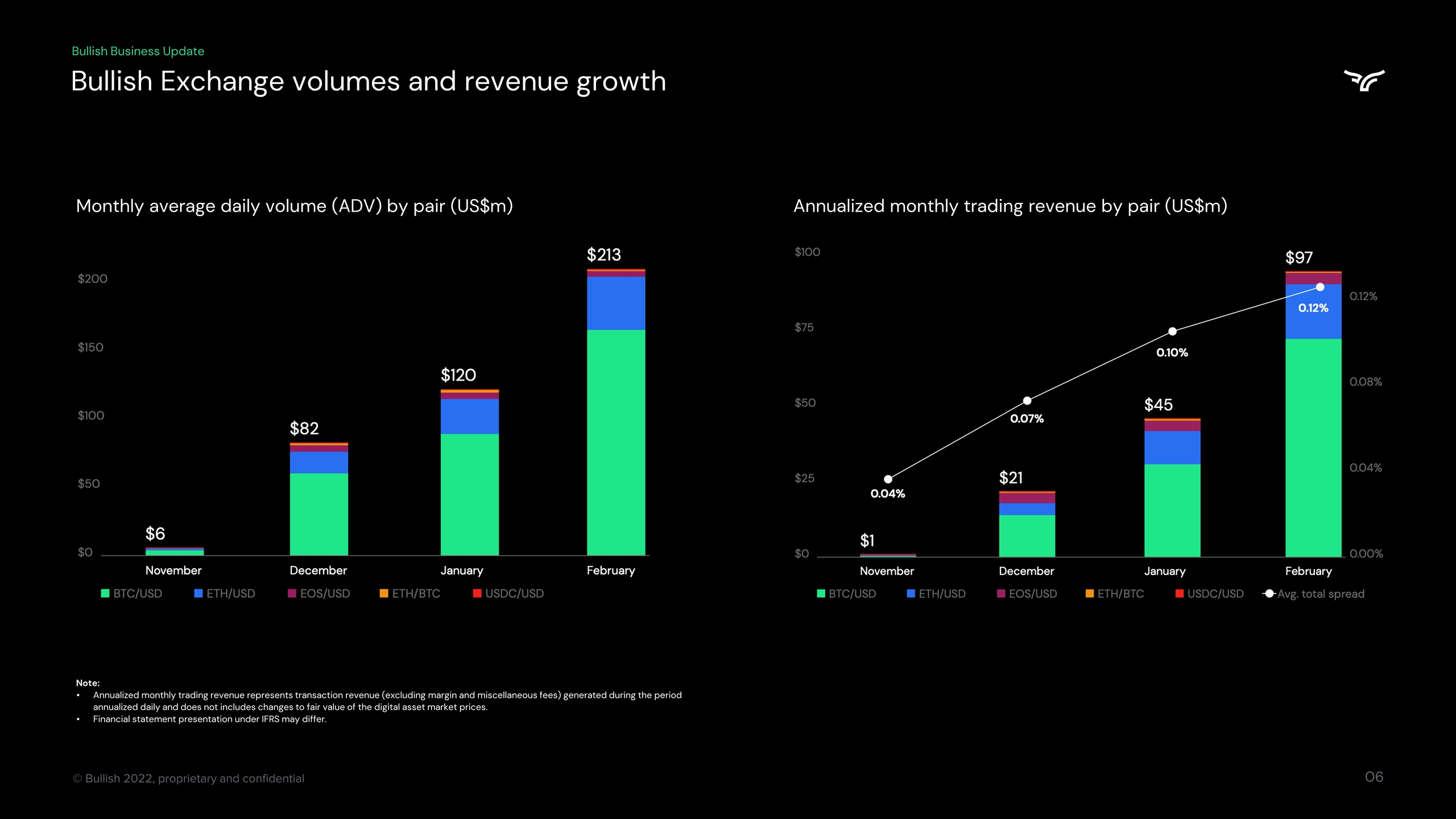
Task: Click the orange ETH/BTC swatch in revenue legend
Action: (x=1090, y=594)
